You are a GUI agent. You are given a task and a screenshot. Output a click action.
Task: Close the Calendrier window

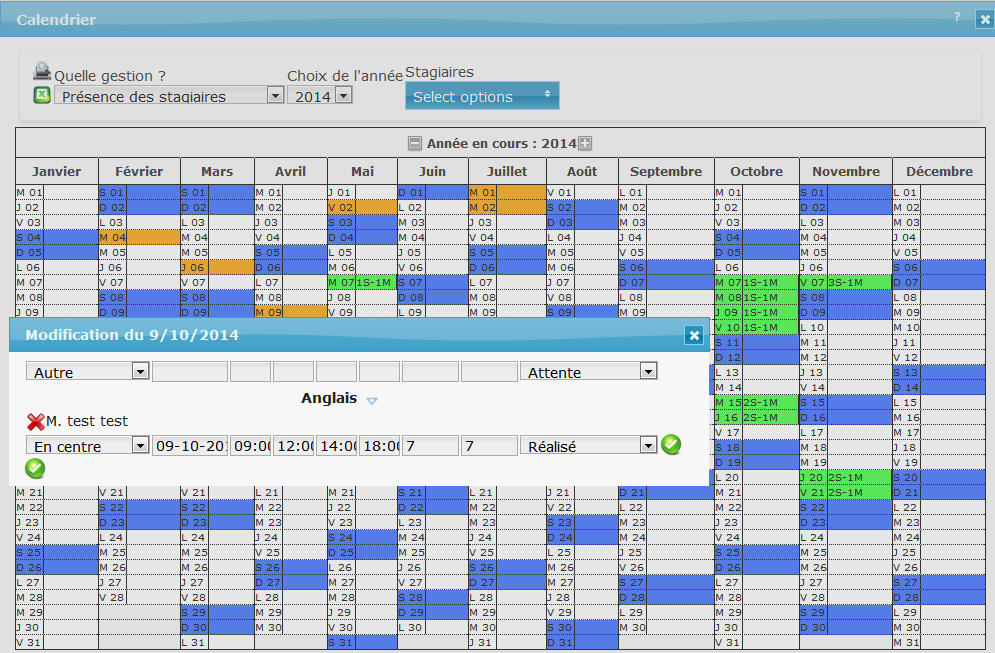pyautogui.click(x=984, y=20)
